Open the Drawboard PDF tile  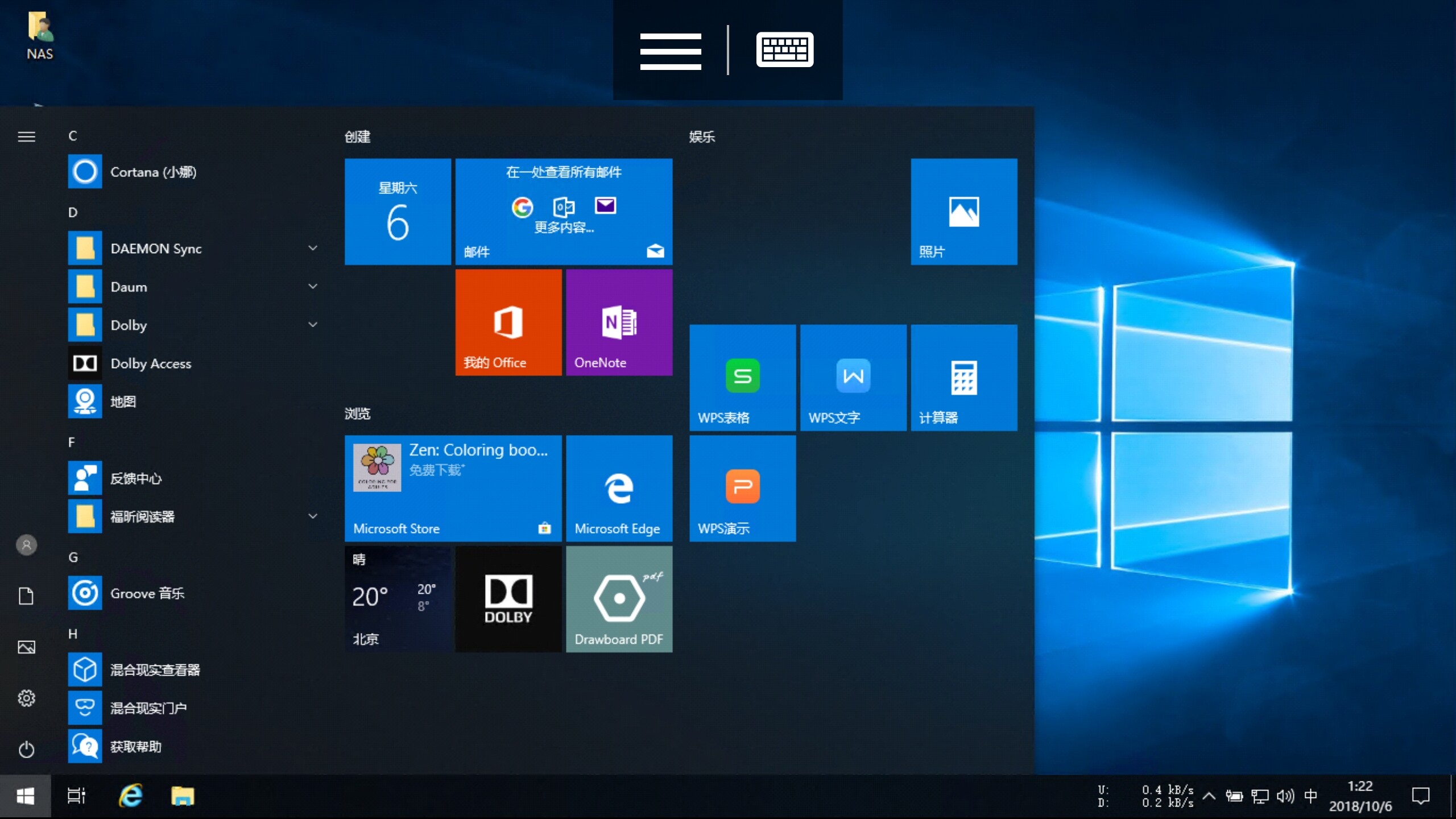(619, 599)
